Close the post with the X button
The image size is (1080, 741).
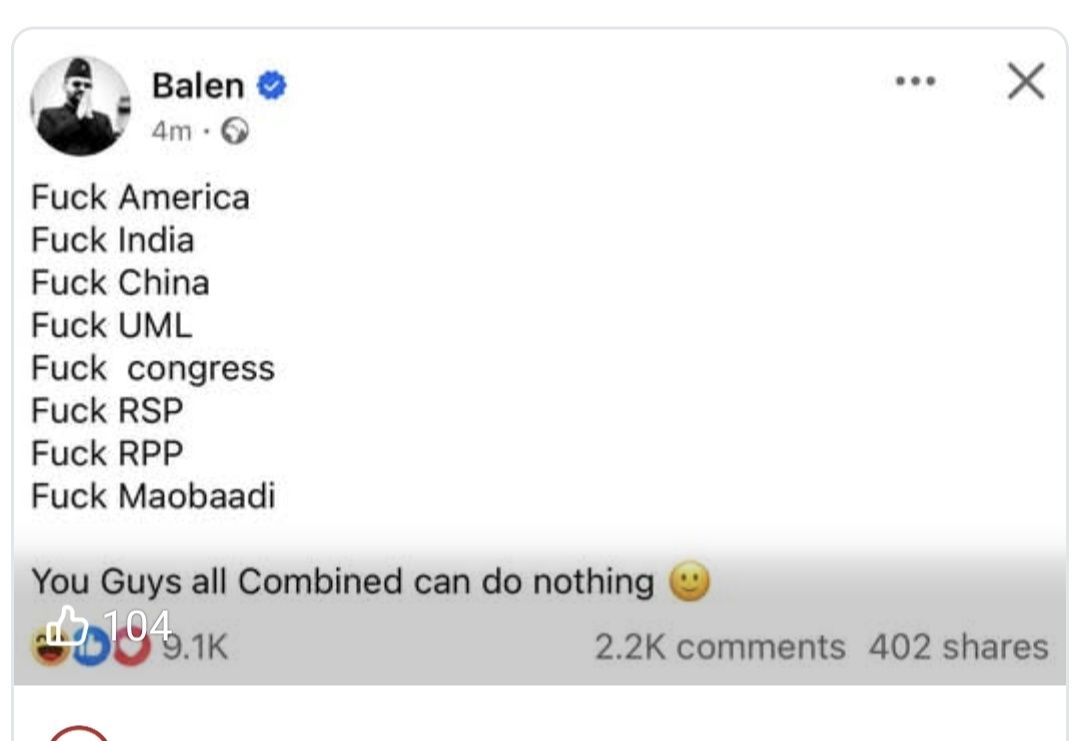(1026, 82)
